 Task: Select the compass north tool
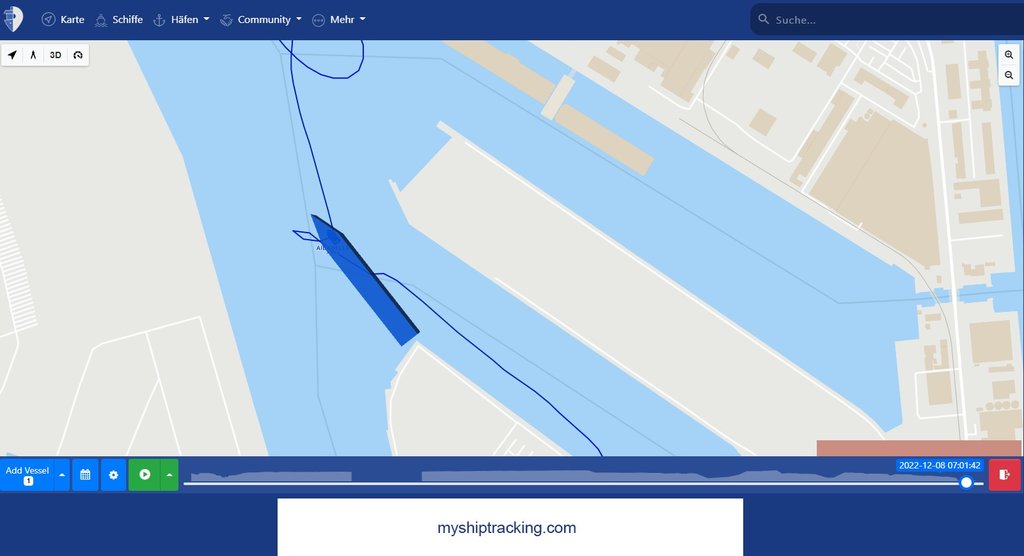click(x=33, y=55)
